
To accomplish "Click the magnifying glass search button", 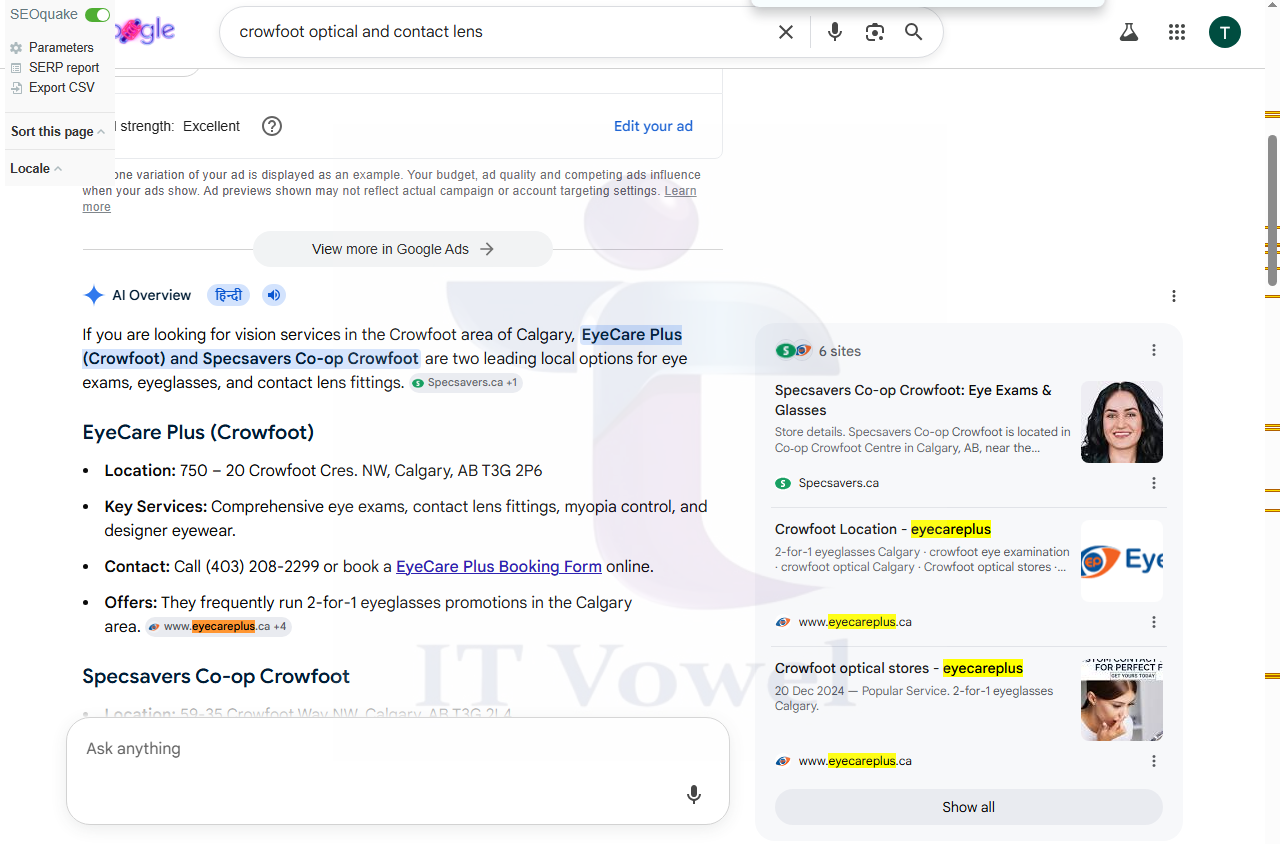I will (913, 32).
